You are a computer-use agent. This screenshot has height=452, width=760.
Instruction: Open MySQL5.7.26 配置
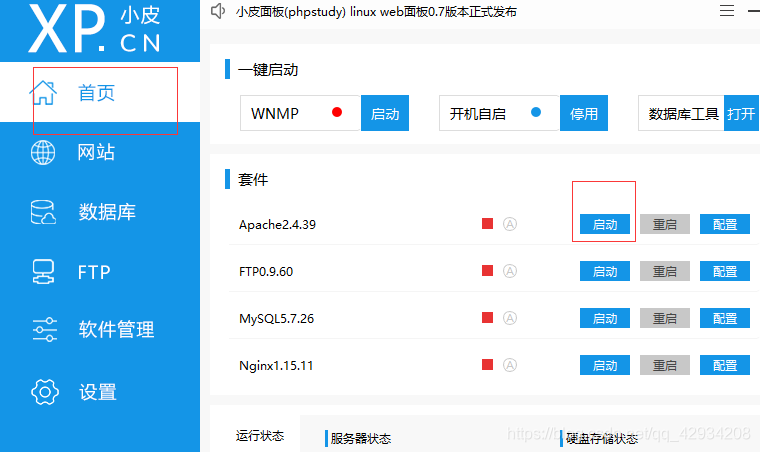point(725,318)
